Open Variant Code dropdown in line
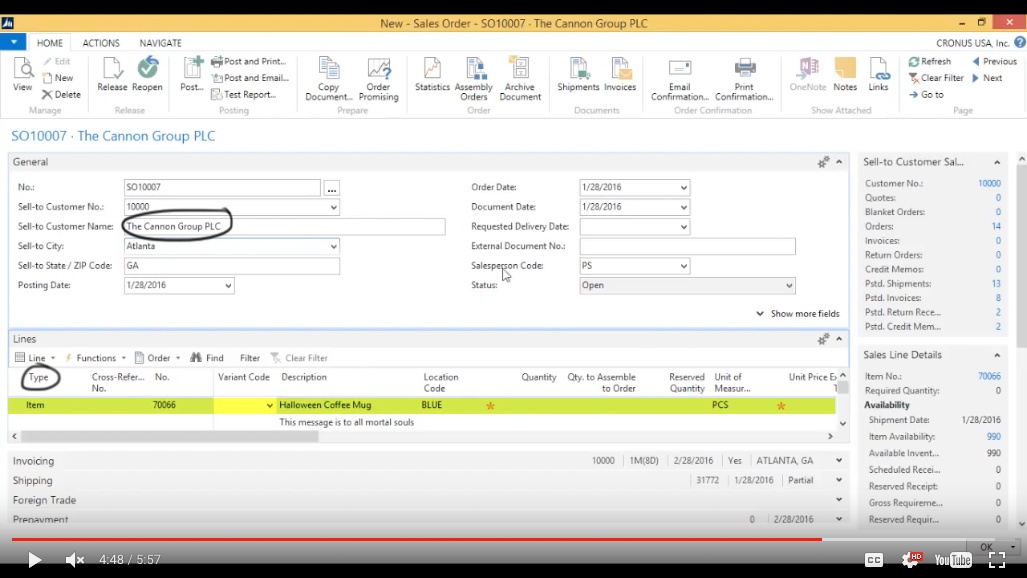Screen dimensions: 1027x578 click(x=269, y=406)
